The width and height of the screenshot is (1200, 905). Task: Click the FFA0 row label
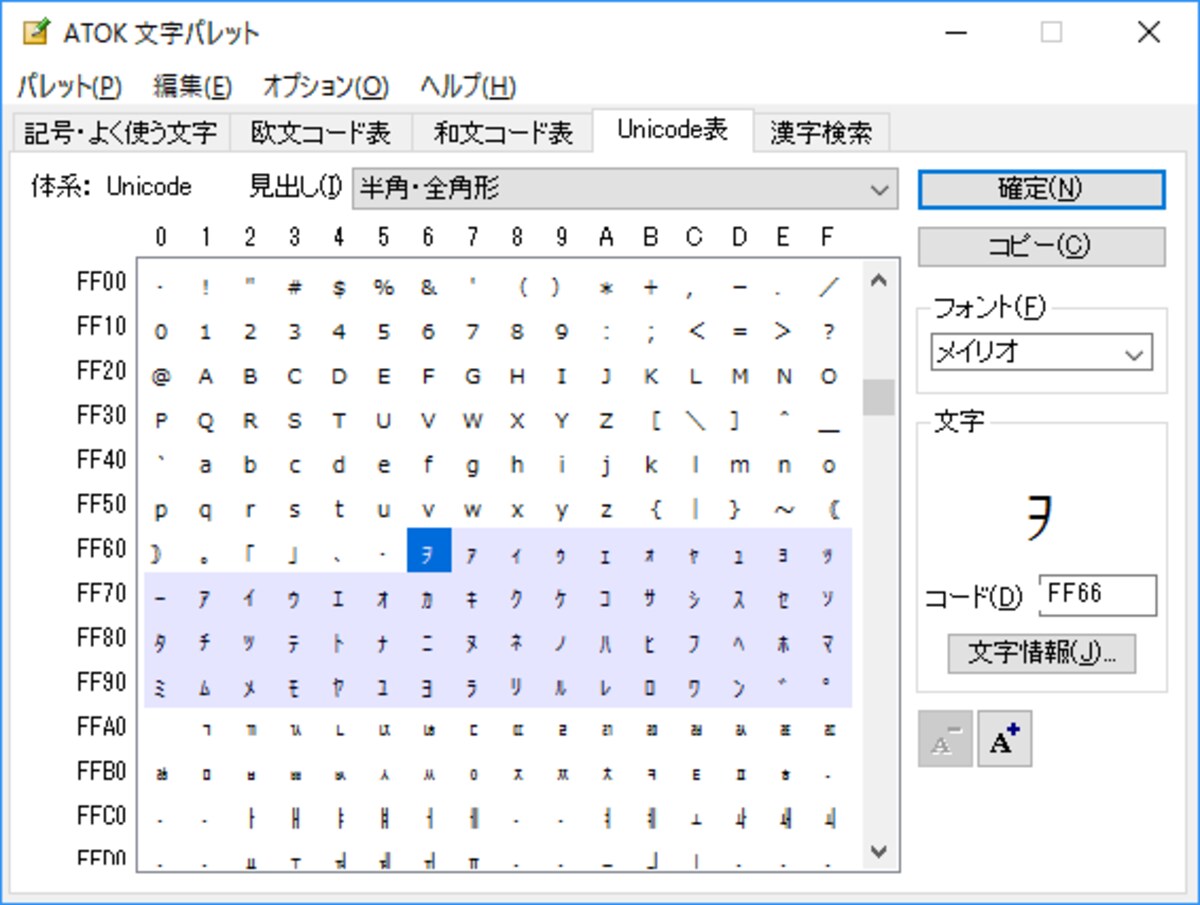tap(102, 727)
